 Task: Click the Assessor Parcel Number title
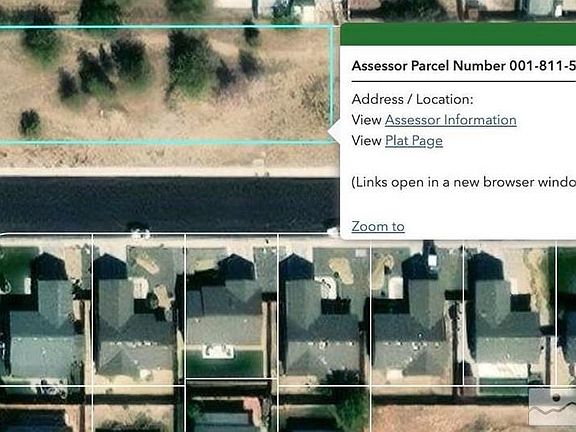point(464,66)
